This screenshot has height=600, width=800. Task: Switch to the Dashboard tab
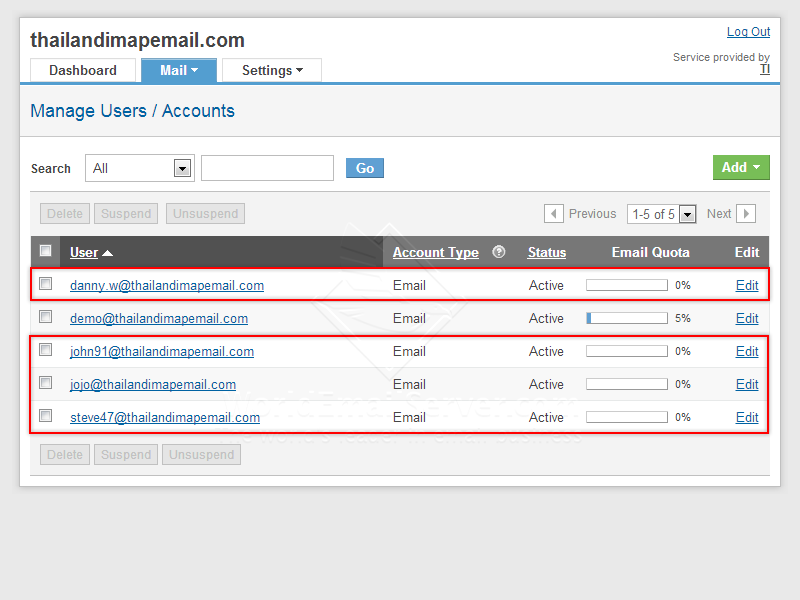pyautogui.click(x=82, y=70)
